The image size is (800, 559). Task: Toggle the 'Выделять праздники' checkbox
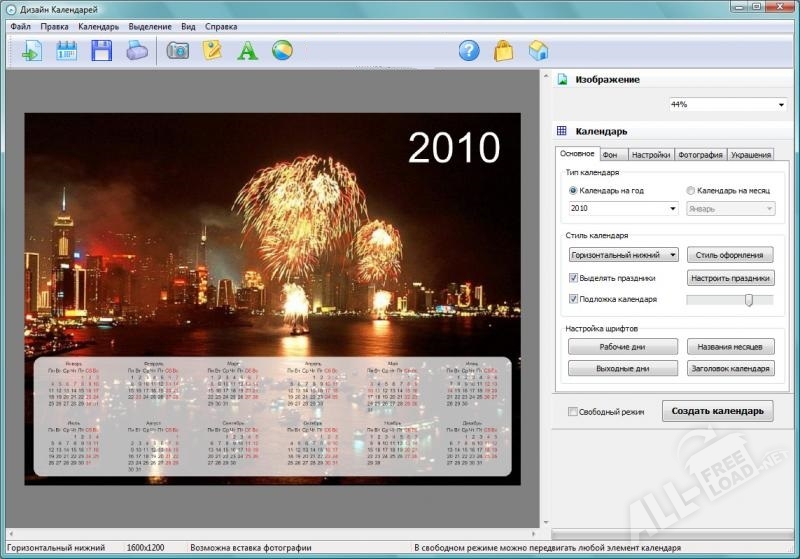click(574, 278)
